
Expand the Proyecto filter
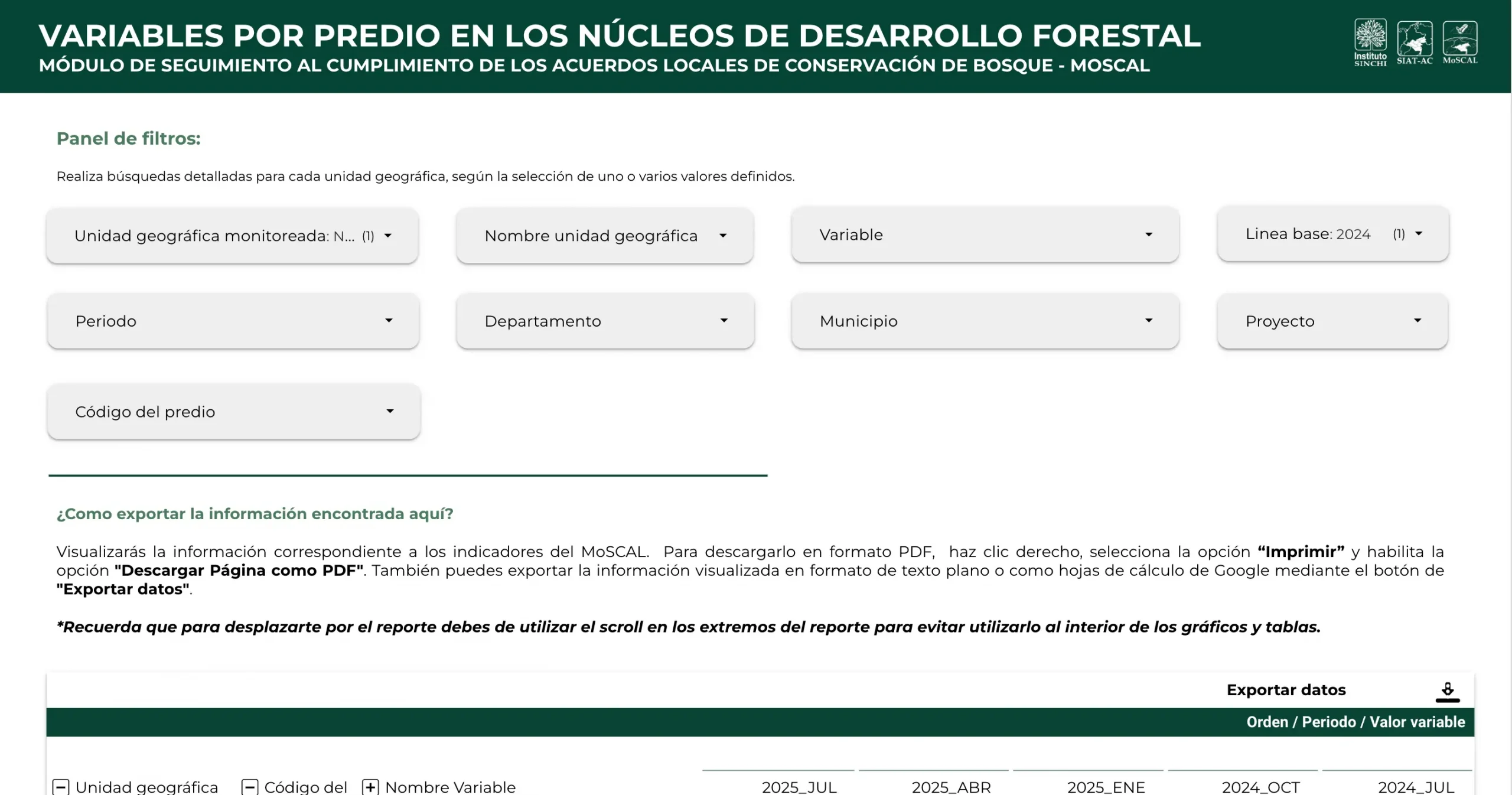tap(1332, 321)
